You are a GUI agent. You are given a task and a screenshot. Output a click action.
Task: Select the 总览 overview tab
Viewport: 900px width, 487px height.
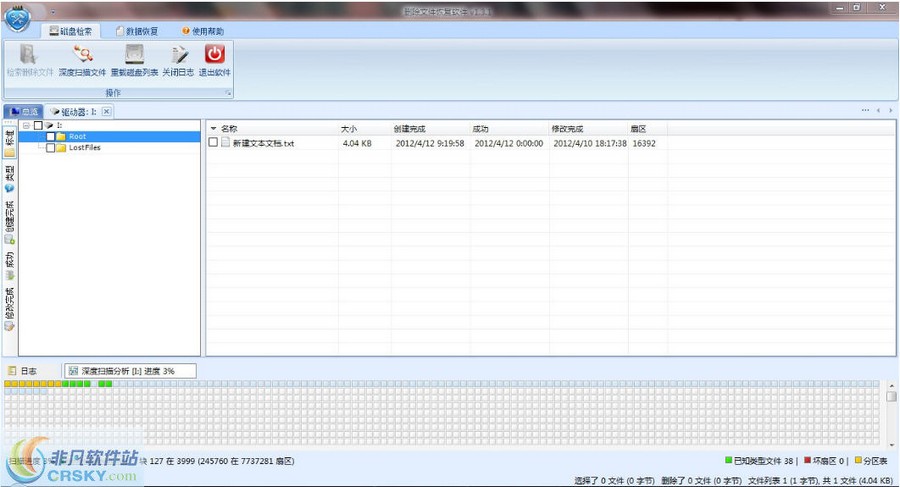[x=23, y=111]
